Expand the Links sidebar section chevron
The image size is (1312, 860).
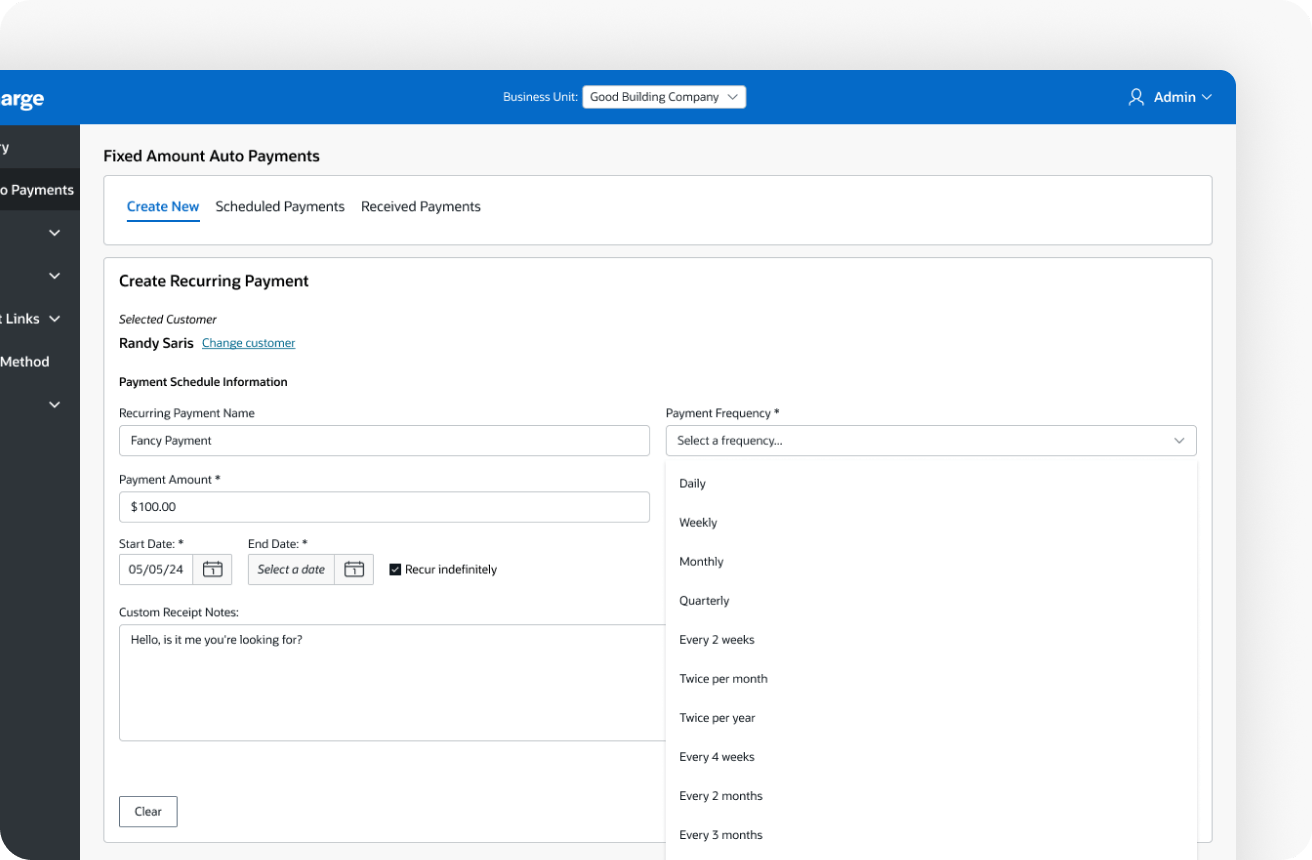[x=55, y=319]
